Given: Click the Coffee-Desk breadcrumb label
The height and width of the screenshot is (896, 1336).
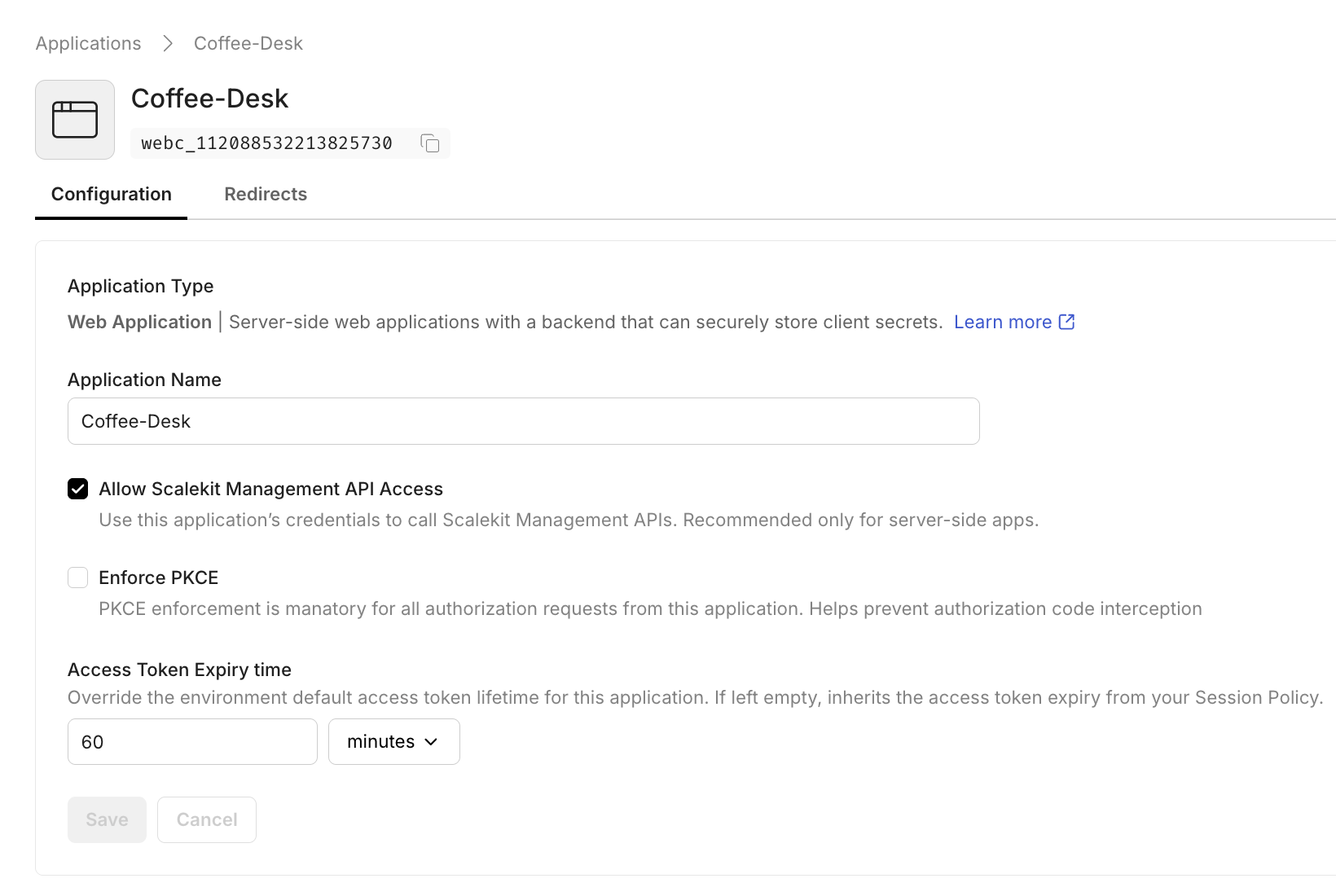Looking at the screenshot, I should coord(248,42).
